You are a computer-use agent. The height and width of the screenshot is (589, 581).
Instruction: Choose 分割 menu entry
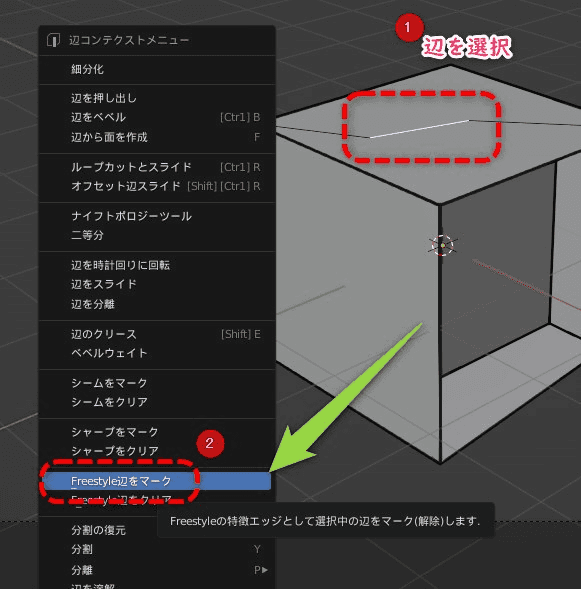click(x=157, y=550)
